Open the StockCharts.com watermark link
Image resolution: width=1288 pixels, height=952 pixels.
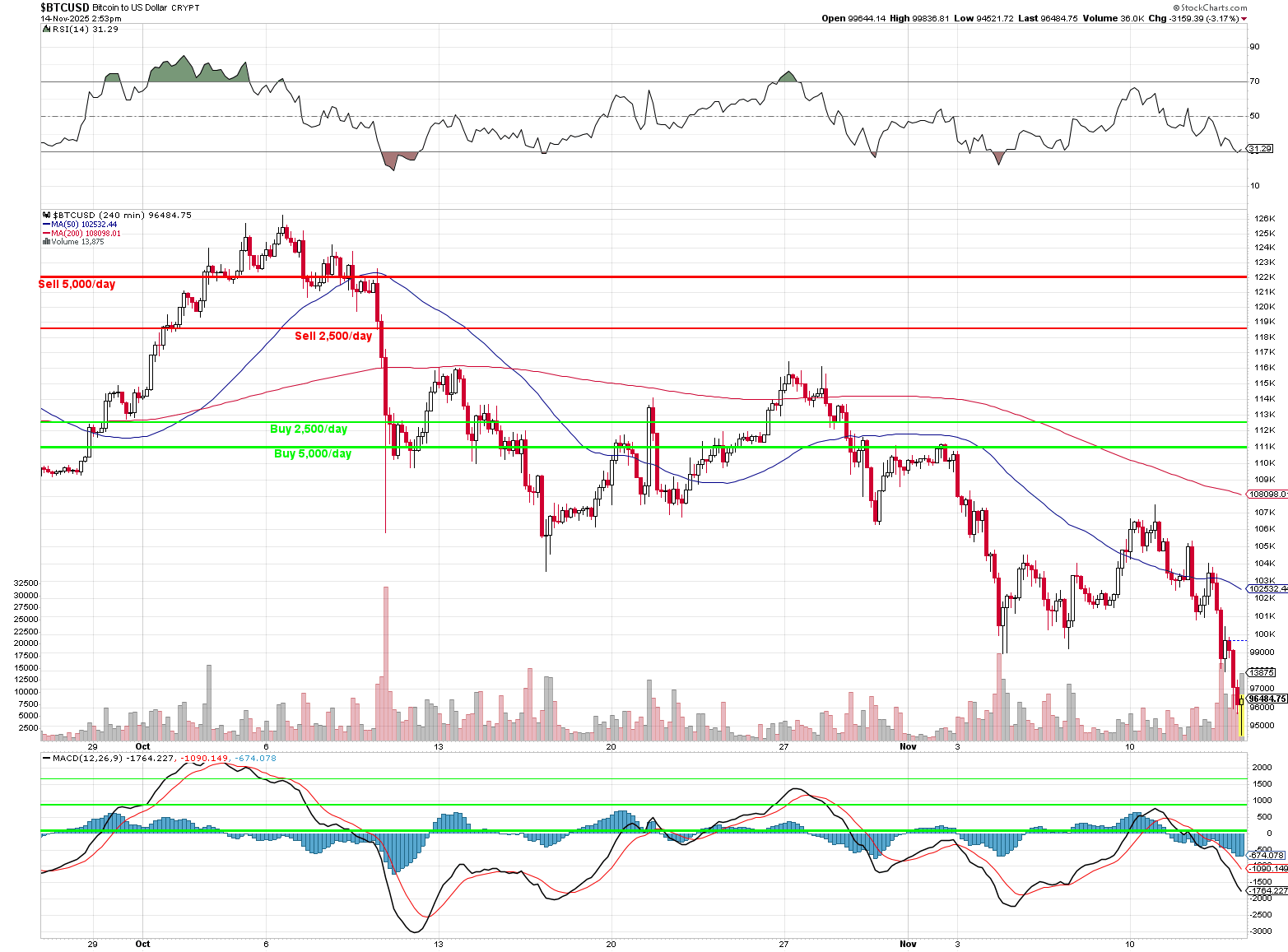[1213, 7]
